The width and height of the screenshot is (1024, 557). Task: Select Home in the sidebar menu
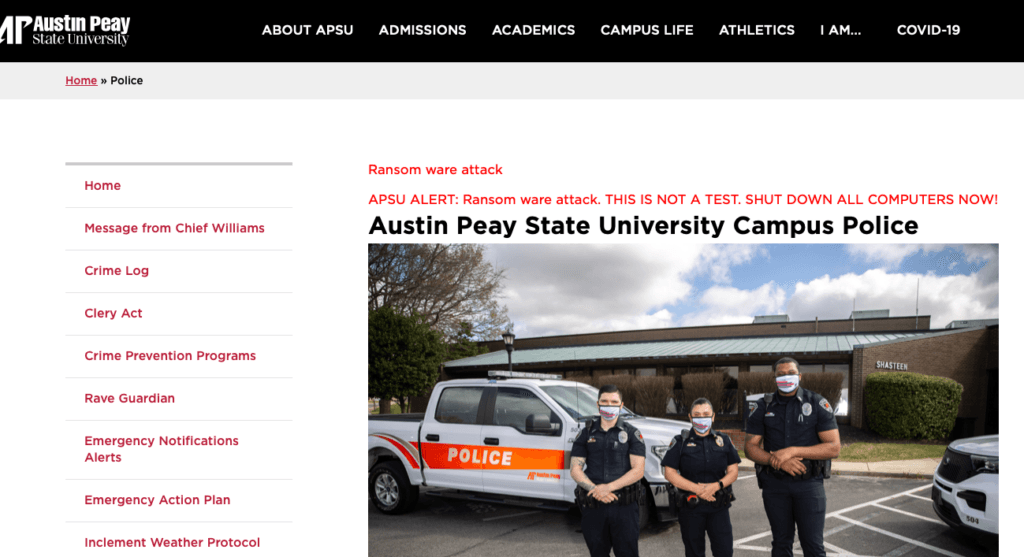click(103, 185)
